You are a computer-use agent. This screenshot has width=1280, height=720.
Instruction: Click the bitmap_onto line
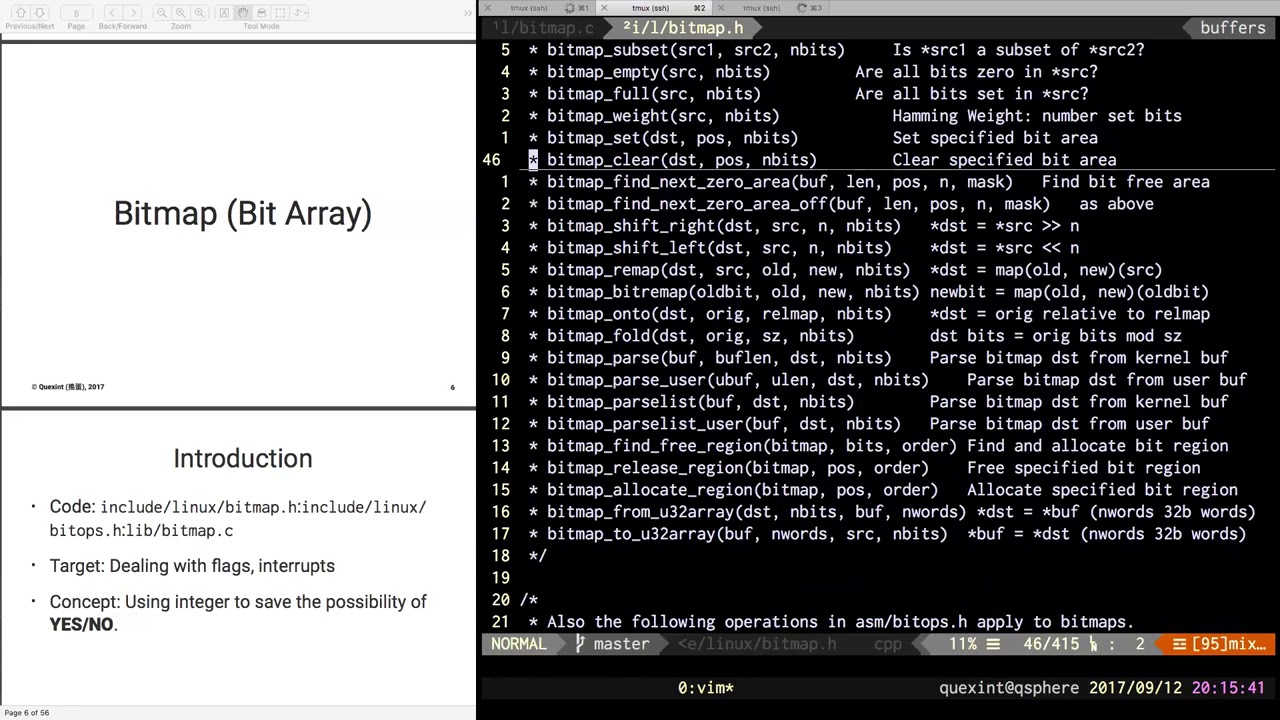click(x=869, y=314)
